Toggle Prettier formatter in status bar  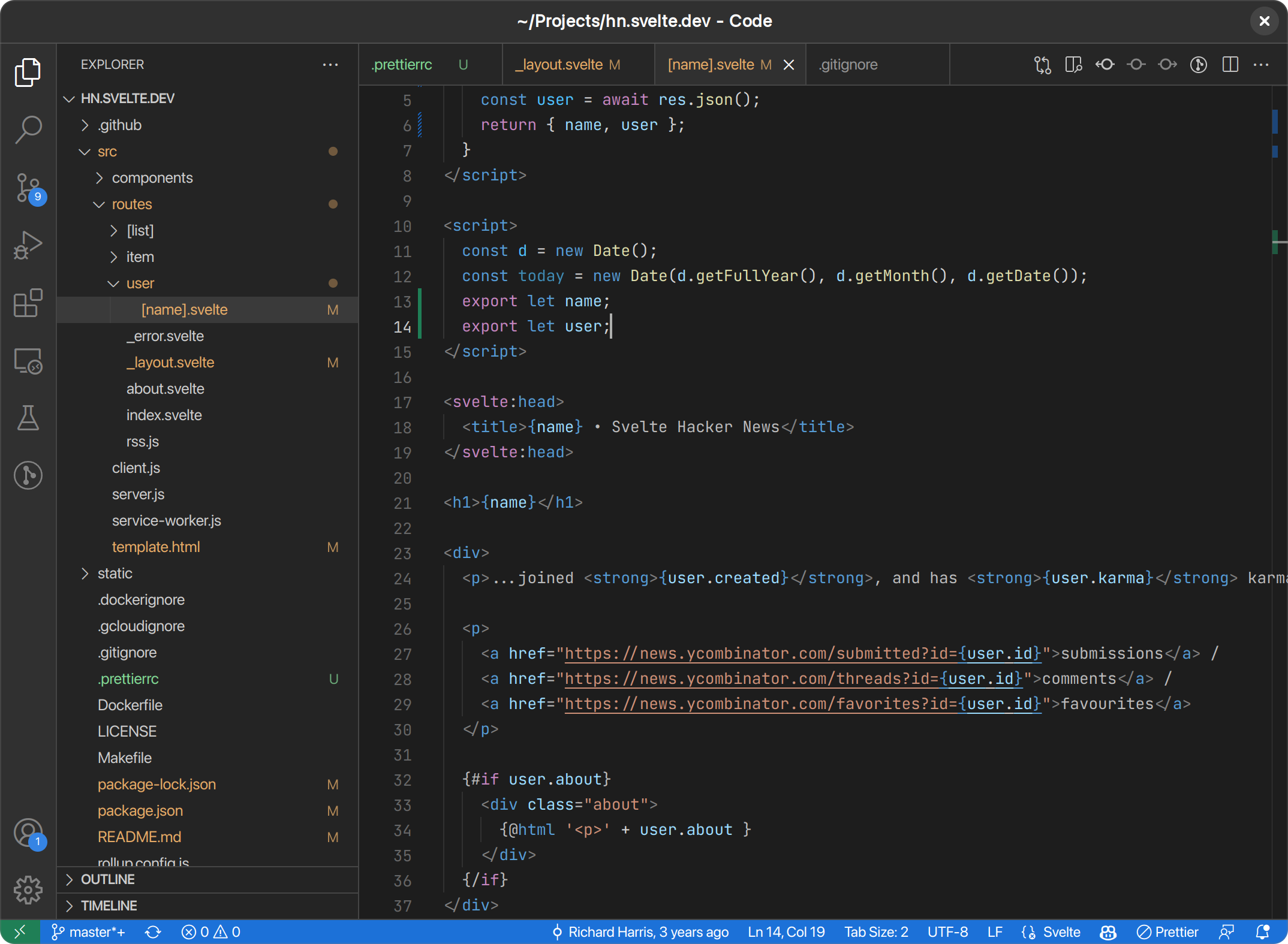[1167, 932]
